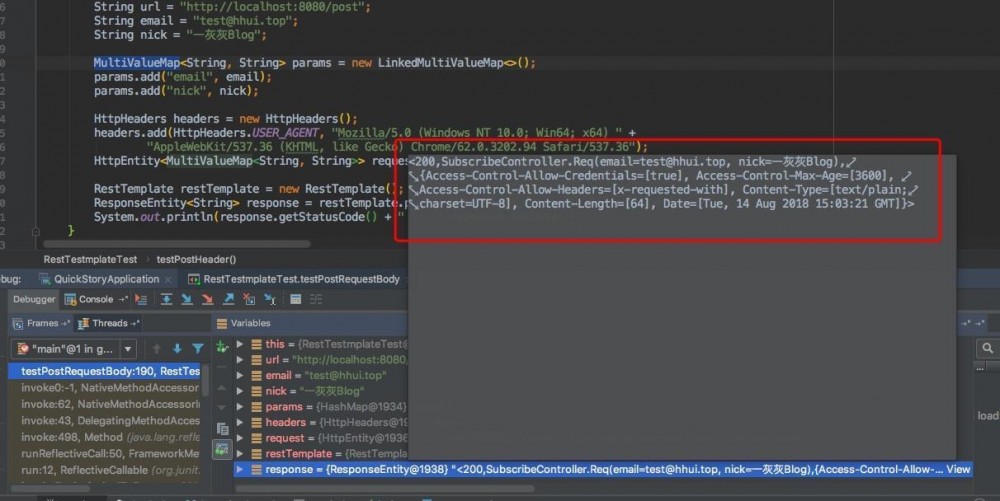Click Step Out debug icon

coord(228,299)
